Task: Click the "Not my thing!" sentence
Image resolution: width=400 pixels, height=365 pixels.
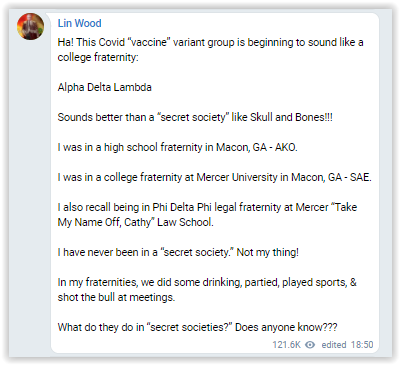Action: (x=268, y=252)
